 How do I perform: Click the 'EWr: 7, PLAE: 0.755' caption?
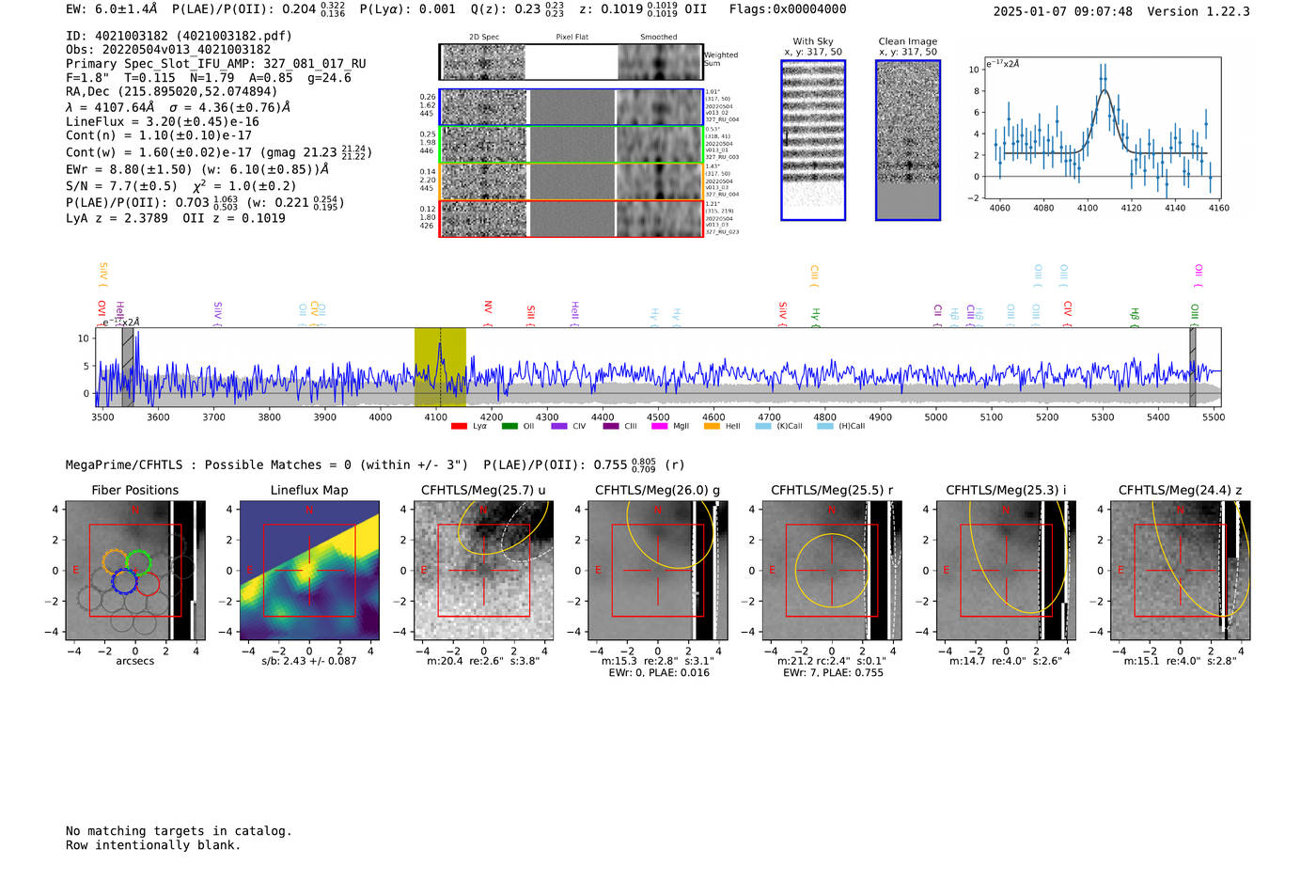832,672
